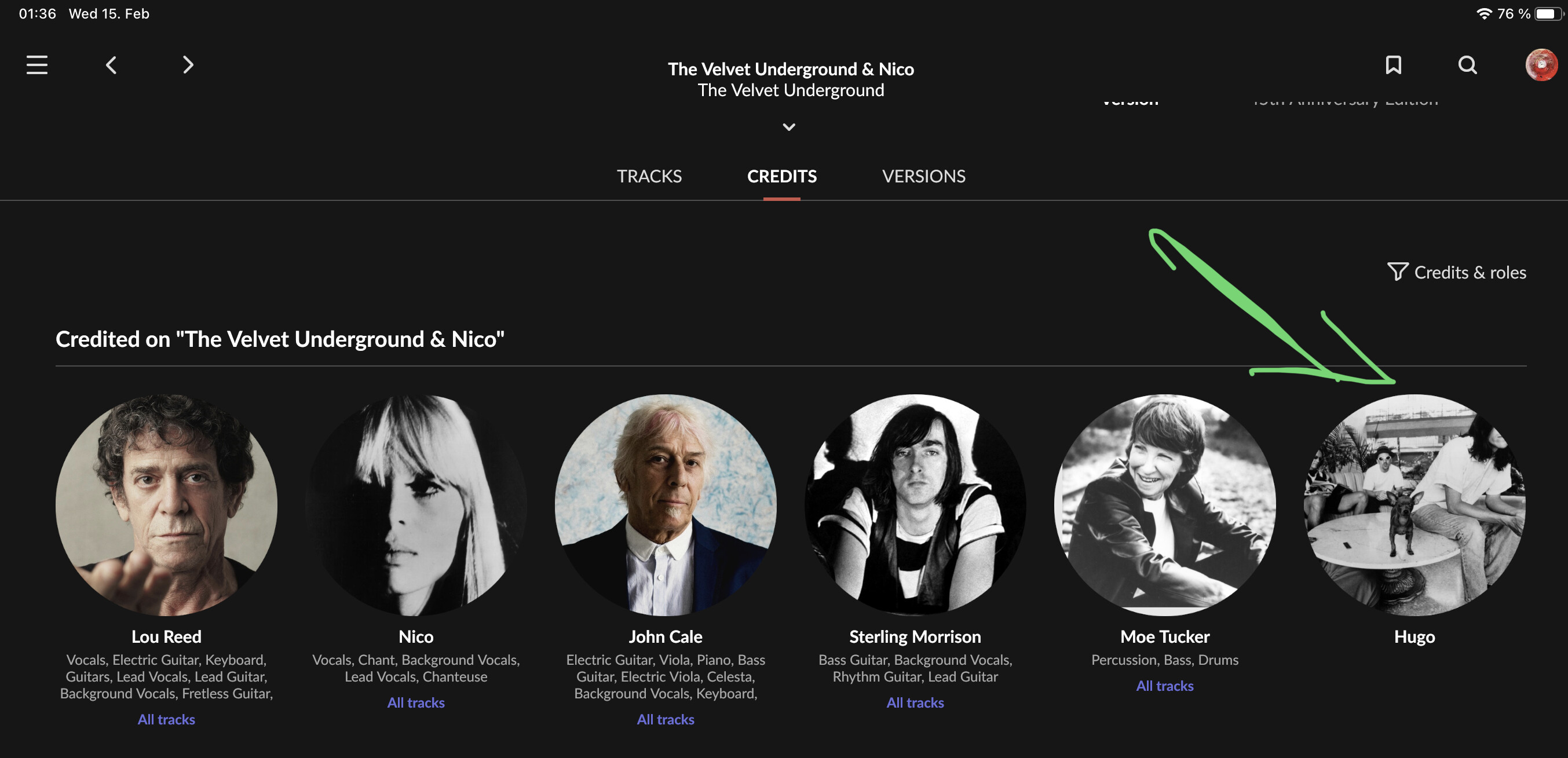Go forward with the right arrow

pyautogui.click(x=188, y=65)
